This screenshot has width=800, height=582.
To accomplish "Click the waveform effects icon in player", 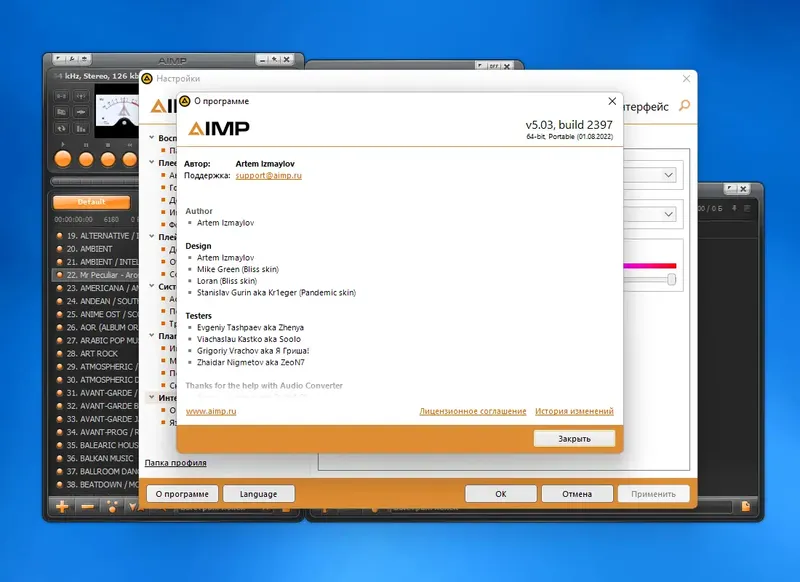I will tap(81, 112).
